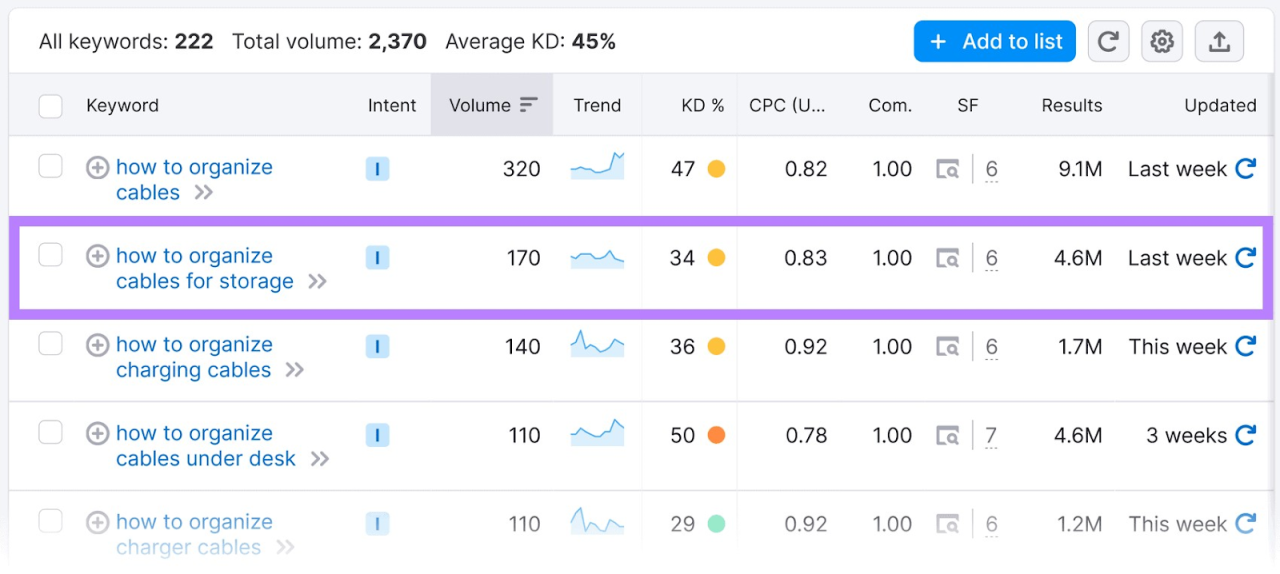Add 'how to organize cables' via plus icon
This screenshot has height=574, width=1280.
pyautogui.click(x=97, y=168)
